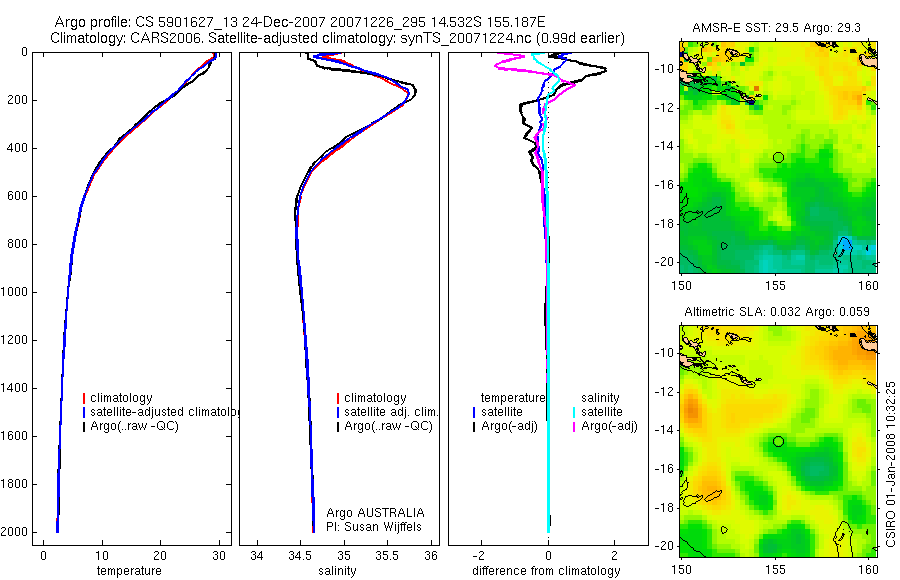Image resolution: width=900 pixels, height=580 pixels.
Task: Click 'climatology' legend entry in the salinity panel
Action: click(x=375, y=398)
